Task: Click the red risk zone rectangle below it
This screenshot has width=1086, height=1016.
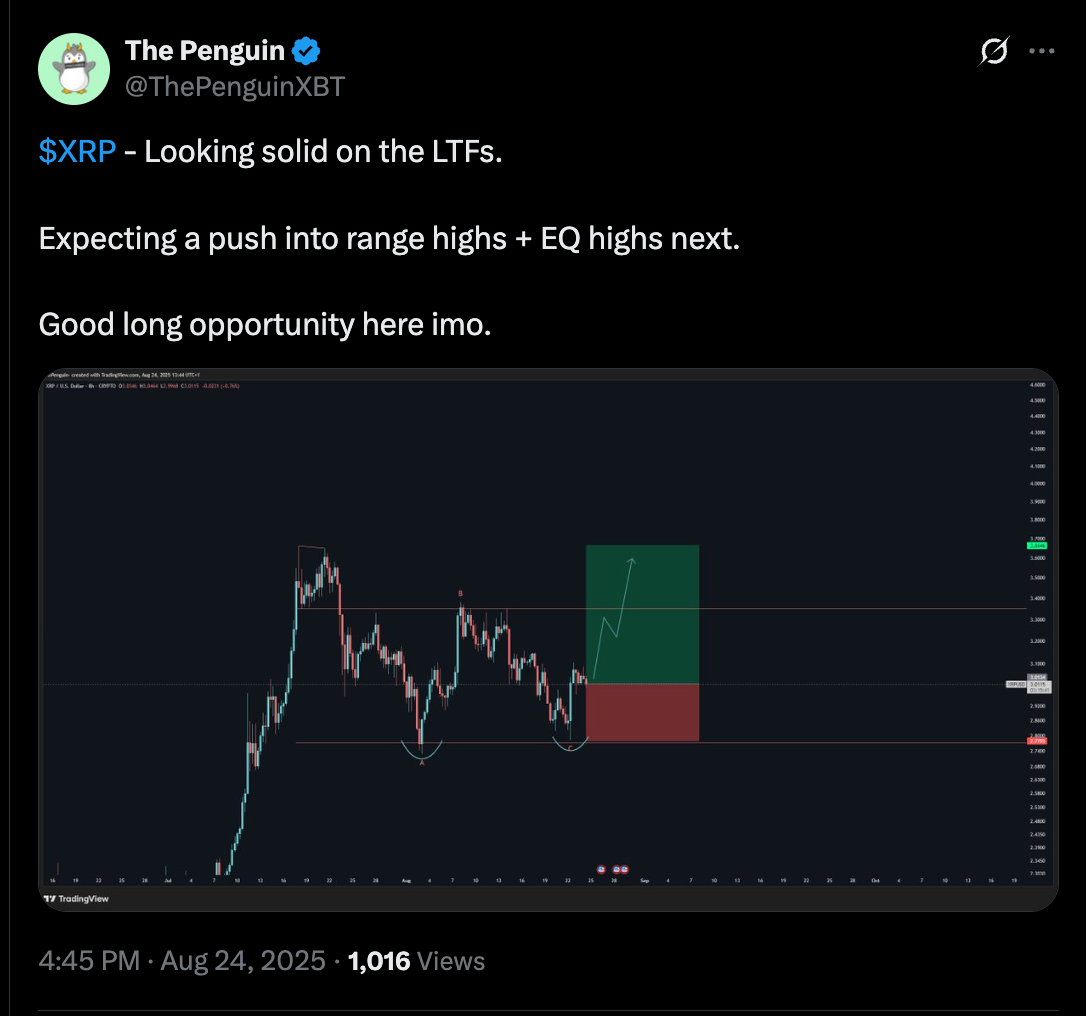Action: point(642,710)
